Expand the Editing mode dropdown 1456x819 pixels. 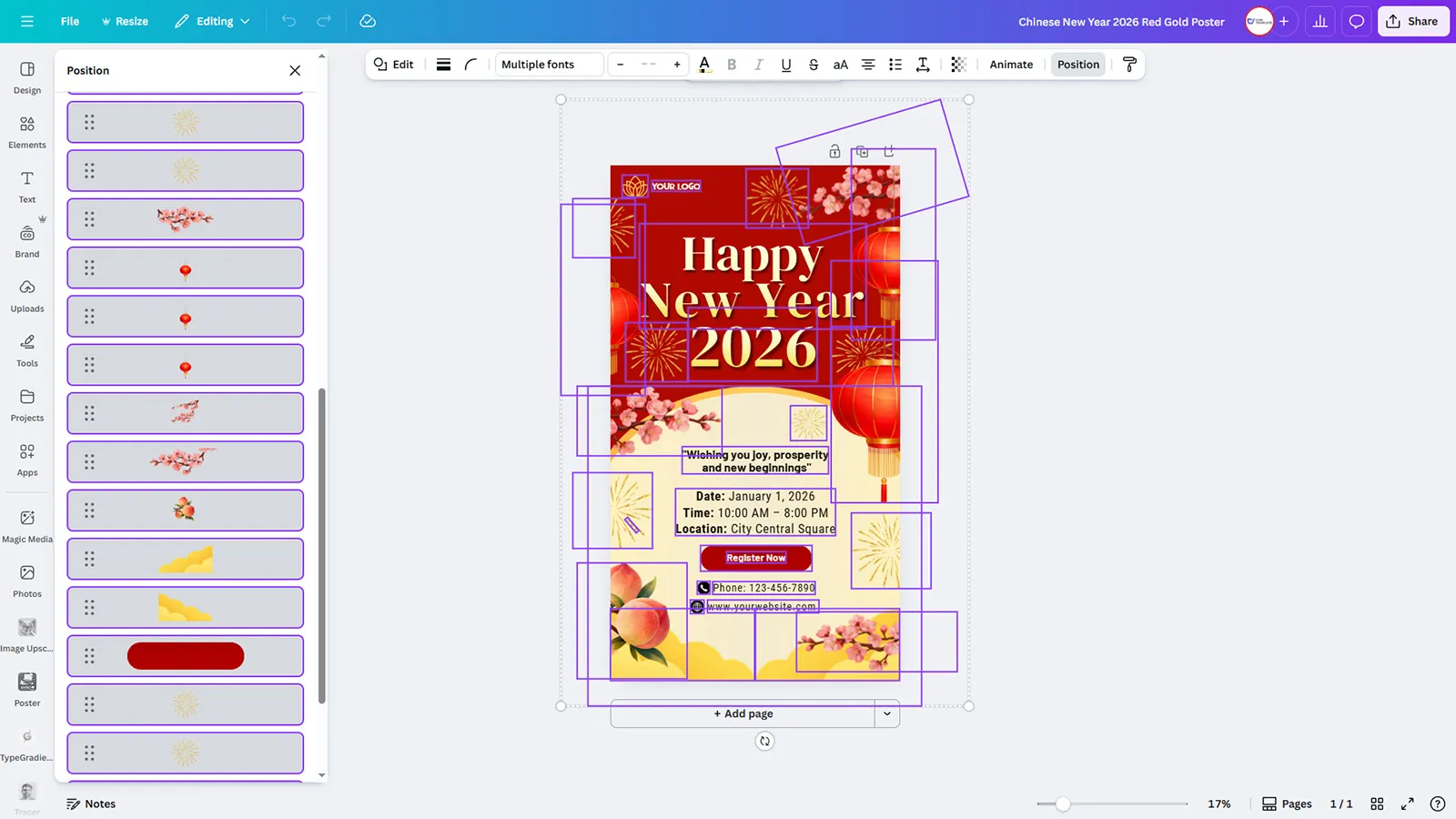point(212,21)
